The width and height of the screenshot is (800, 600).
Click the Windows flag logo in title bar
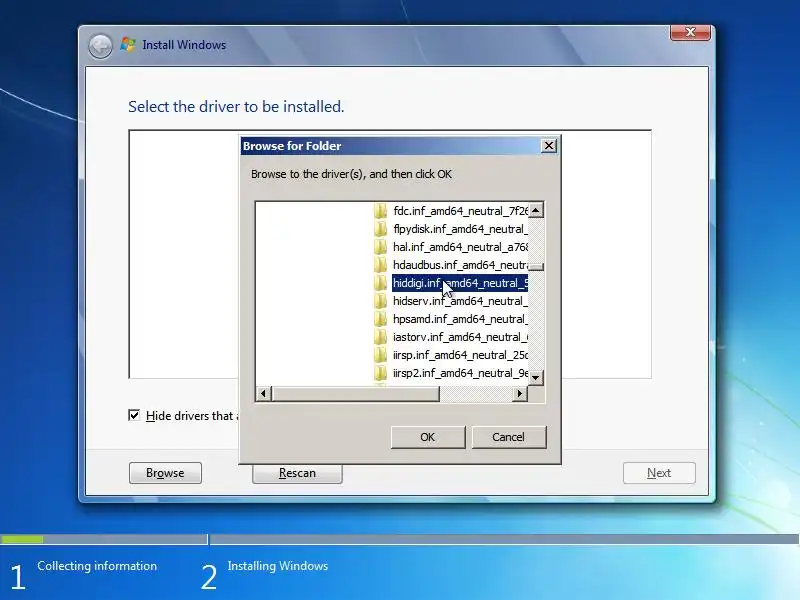coord(128,44)
